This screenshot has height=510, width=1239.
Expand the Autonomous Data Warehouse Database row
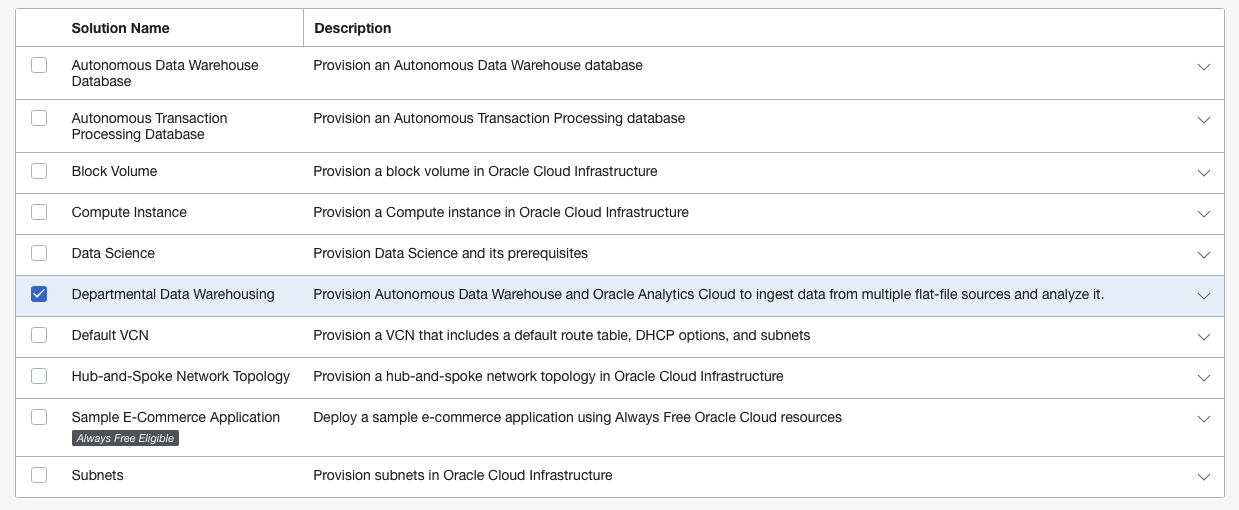(1203, 67)
